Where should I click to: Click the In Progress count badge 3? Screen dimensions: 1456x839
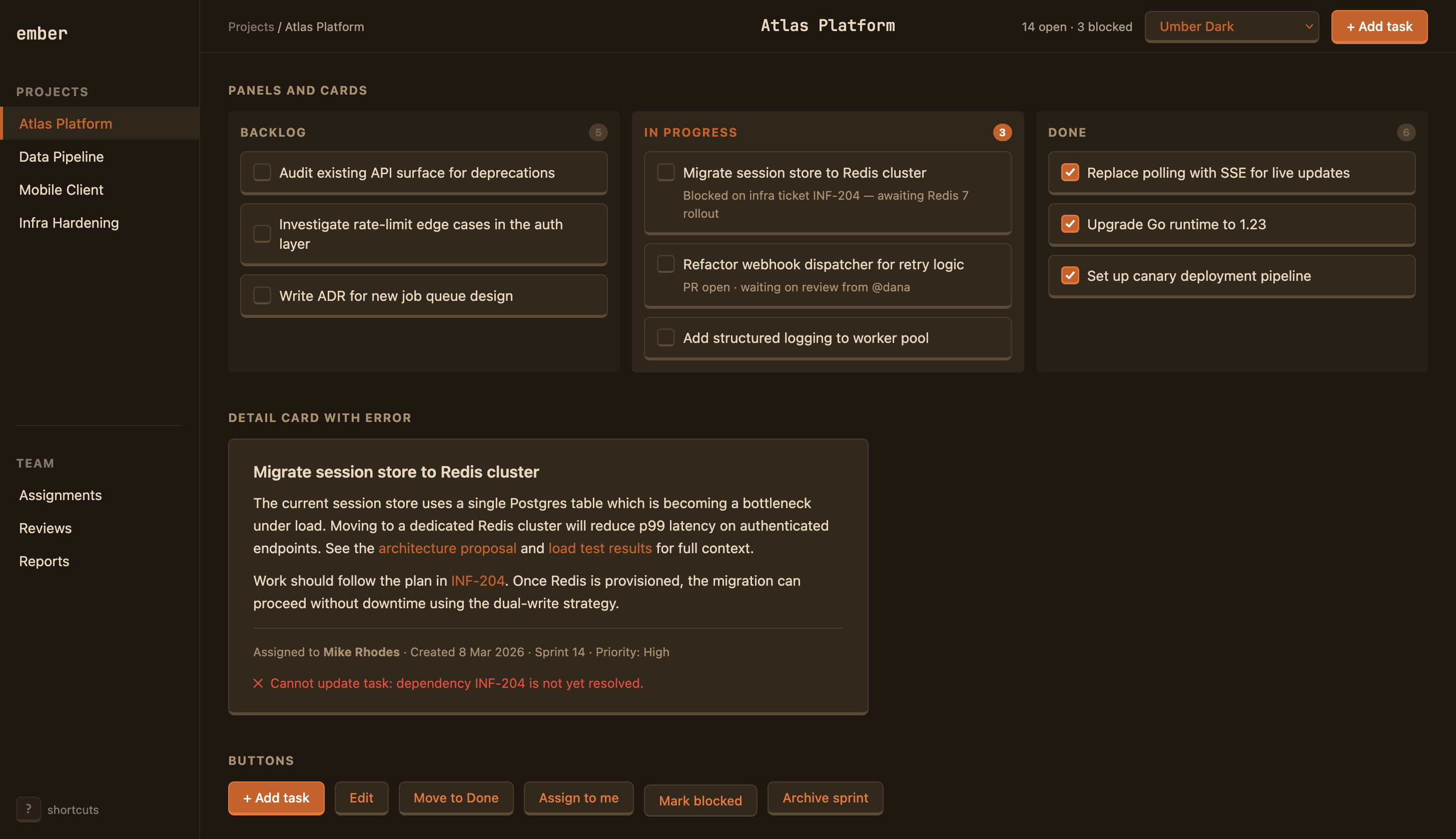(1002, 133)
